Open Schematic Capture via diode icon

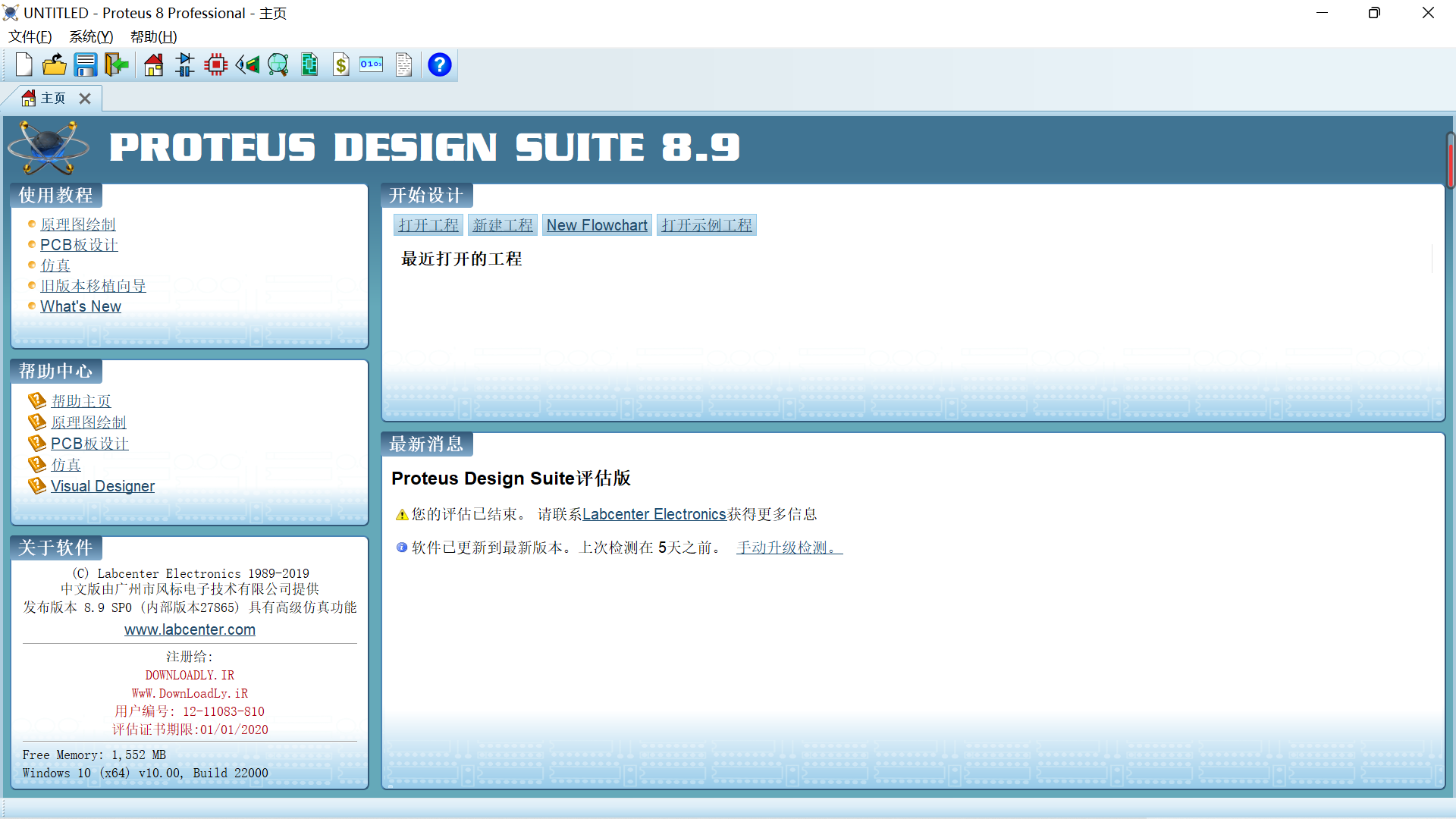click(184, 65)
